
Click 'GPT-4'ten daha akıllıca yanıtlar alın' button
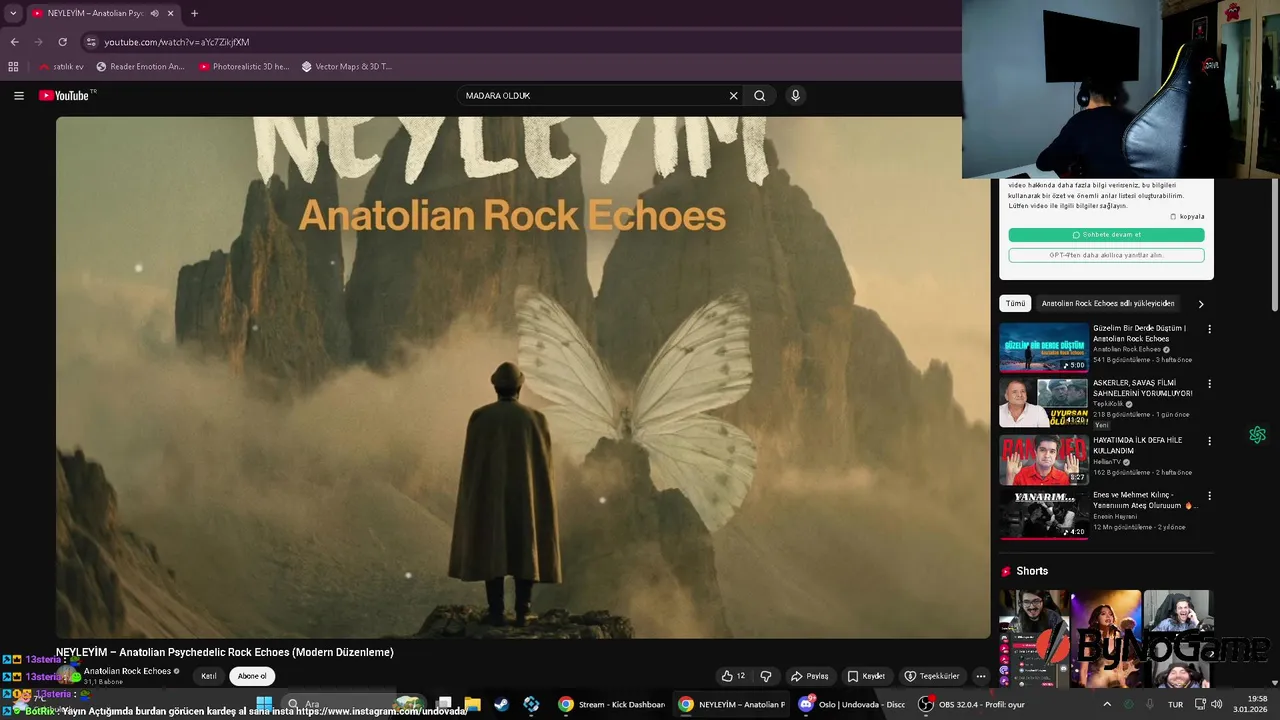click(1106, 255)
